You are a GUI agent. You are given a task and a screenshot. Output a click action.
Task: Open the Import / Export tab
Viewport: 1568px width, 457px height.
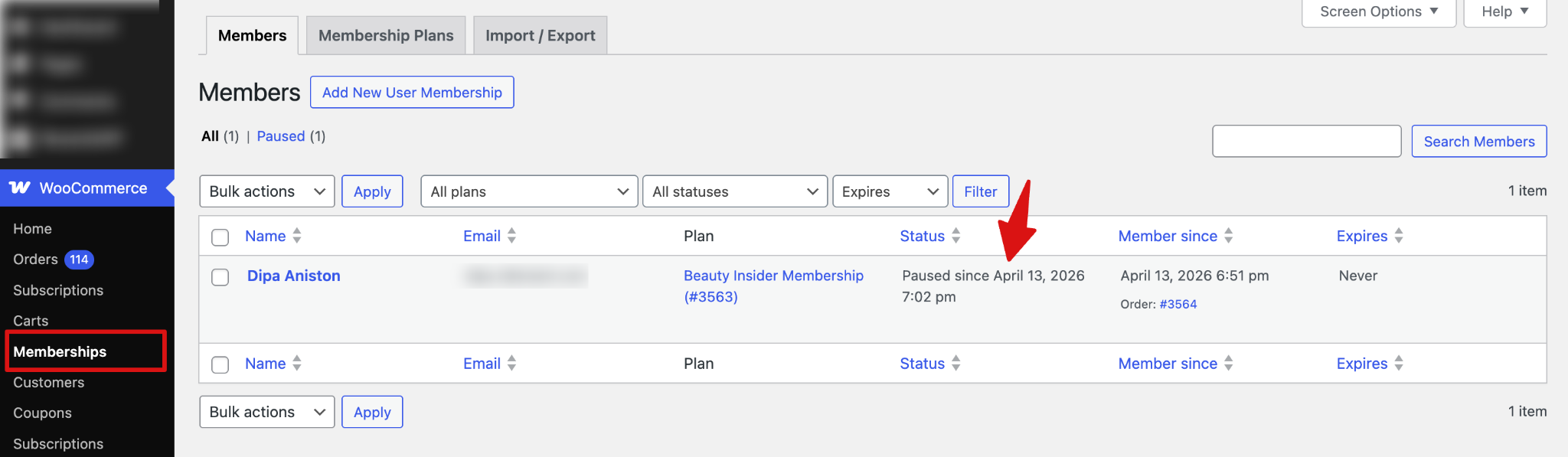click(x=540, y=34)
